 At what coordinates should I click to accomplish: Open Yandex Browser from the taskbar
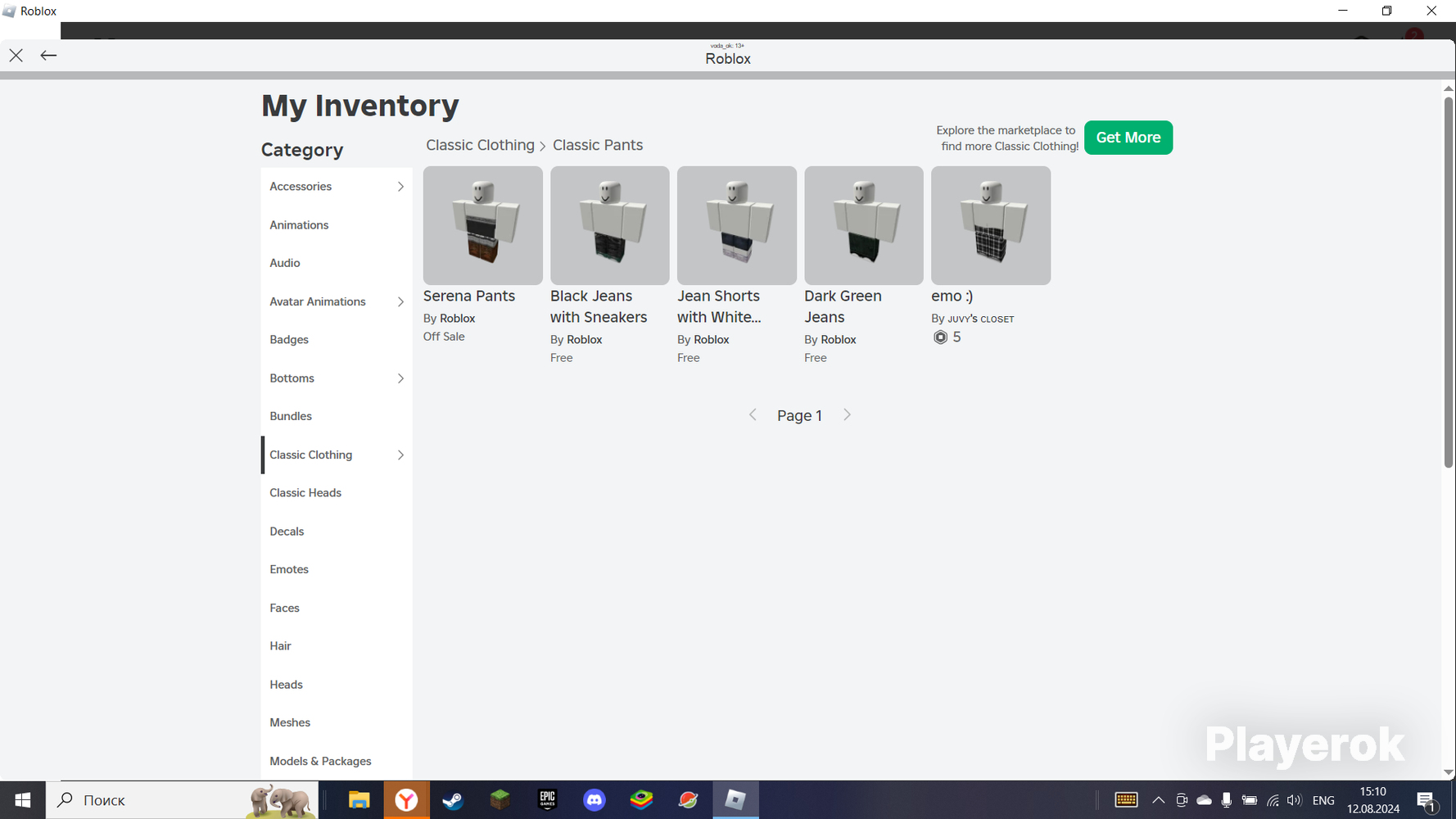(x=406, y=800)
